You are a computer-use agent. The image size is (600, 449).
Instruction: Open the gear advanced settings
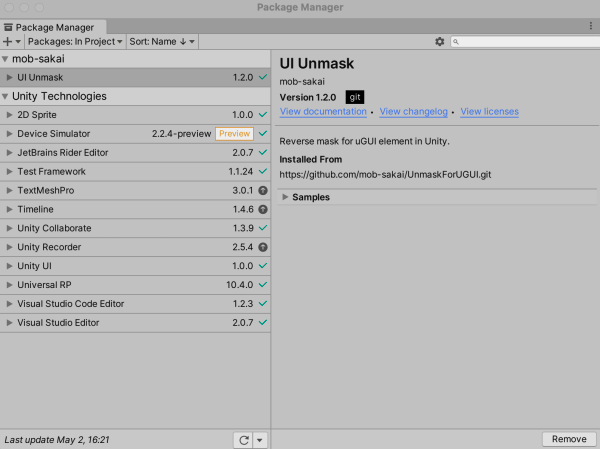coord(440,41)
